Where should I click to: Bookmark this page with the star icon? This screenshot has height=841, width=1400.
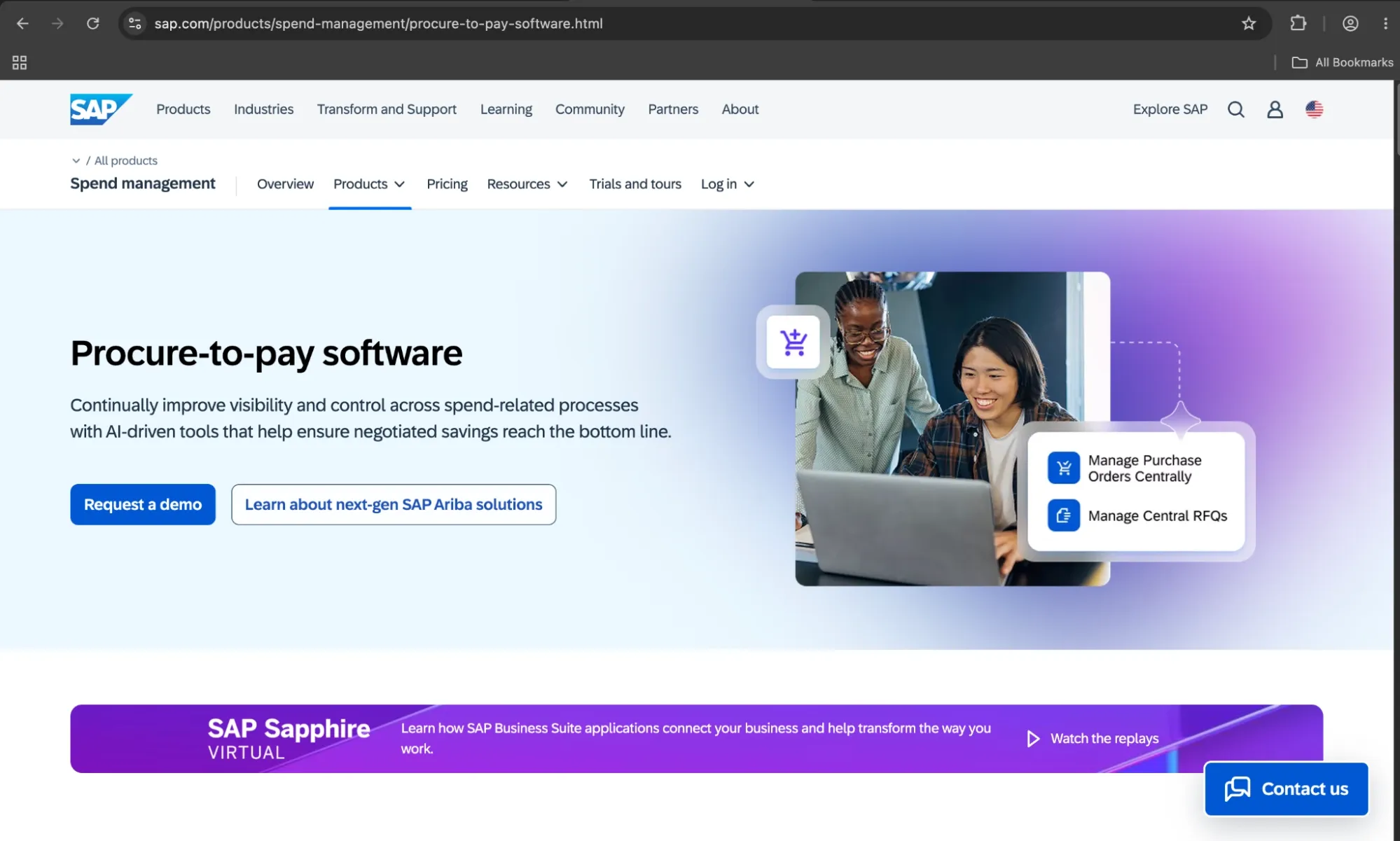click(x=1249, y=24)
